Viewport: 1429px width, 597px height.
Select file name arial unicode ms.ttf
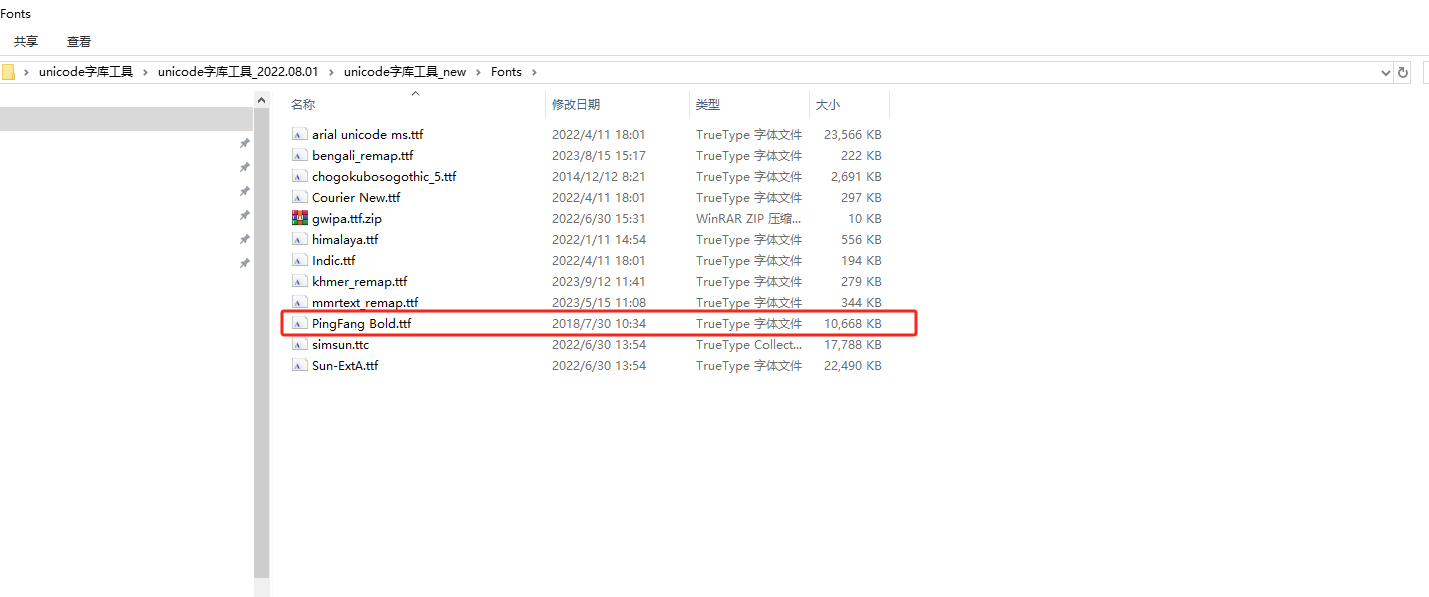[x=368, y=134]
